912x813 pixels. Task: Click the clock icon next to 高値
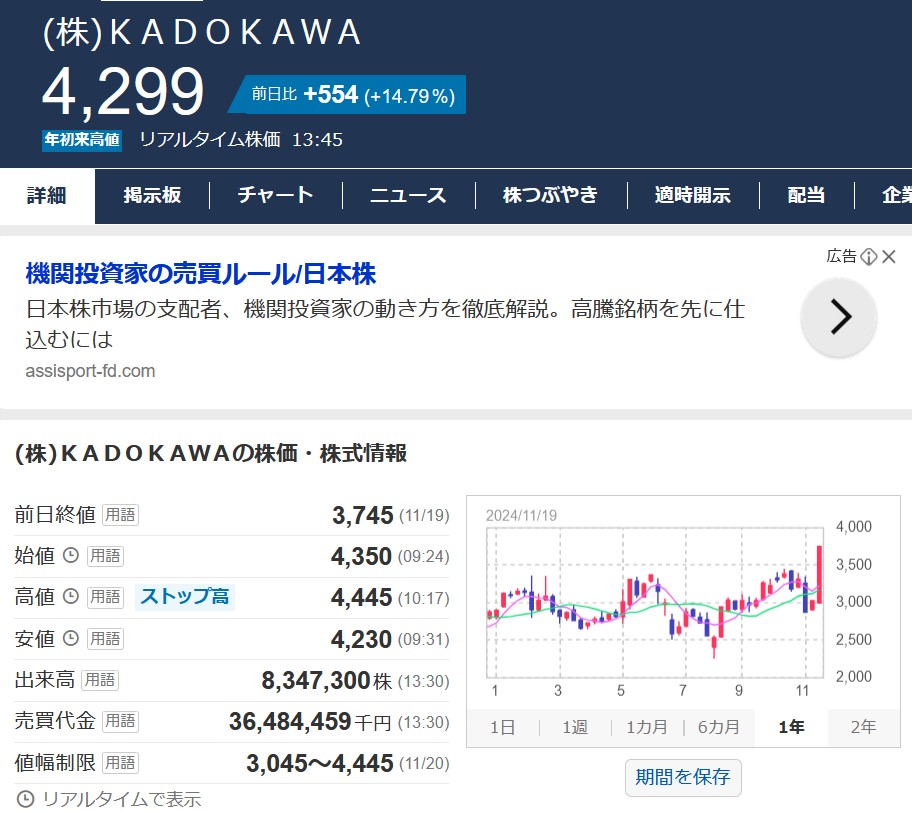click(70, 597)
